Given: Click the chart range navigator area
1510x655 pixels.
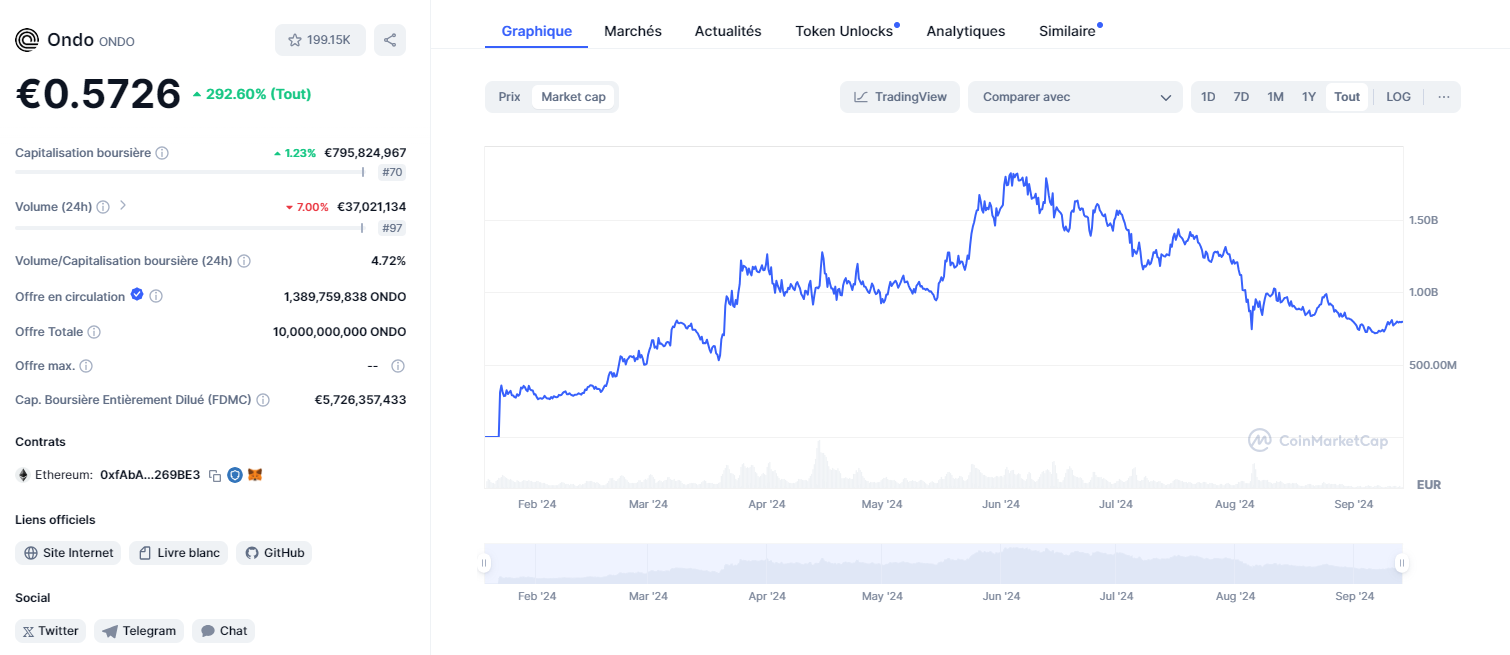Looking at the screenshot, I should point(943,563).
